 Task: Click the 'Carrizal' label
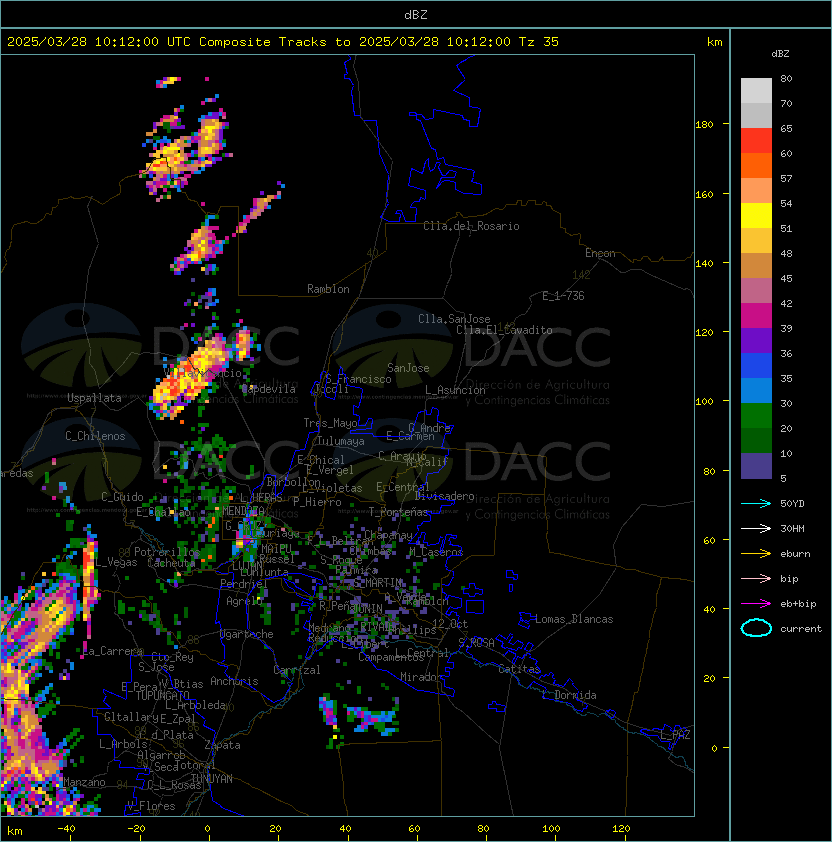tap(297, 670)
